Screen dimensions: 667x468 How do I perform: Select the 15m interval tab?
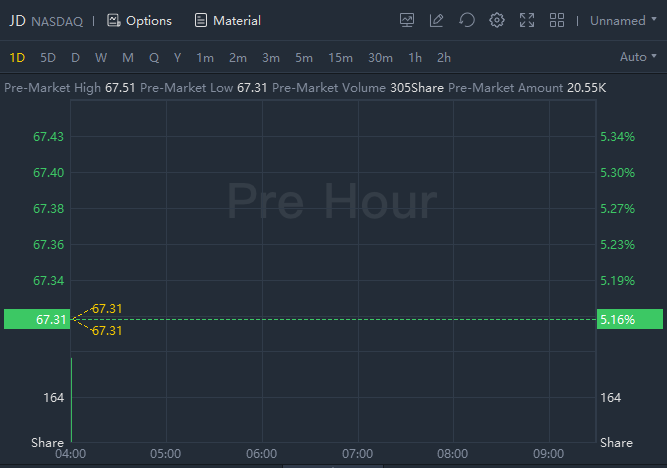340,57
